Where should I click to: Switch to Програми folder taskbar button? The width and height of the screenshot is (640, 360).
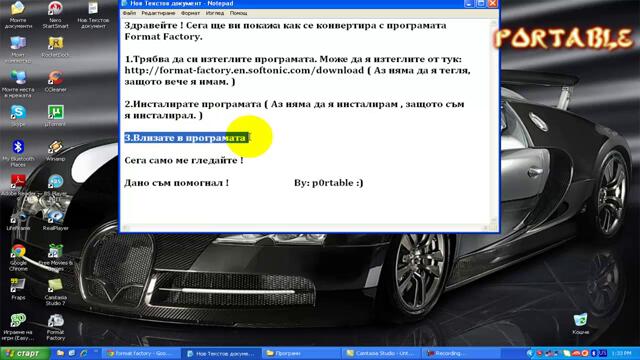300,353
